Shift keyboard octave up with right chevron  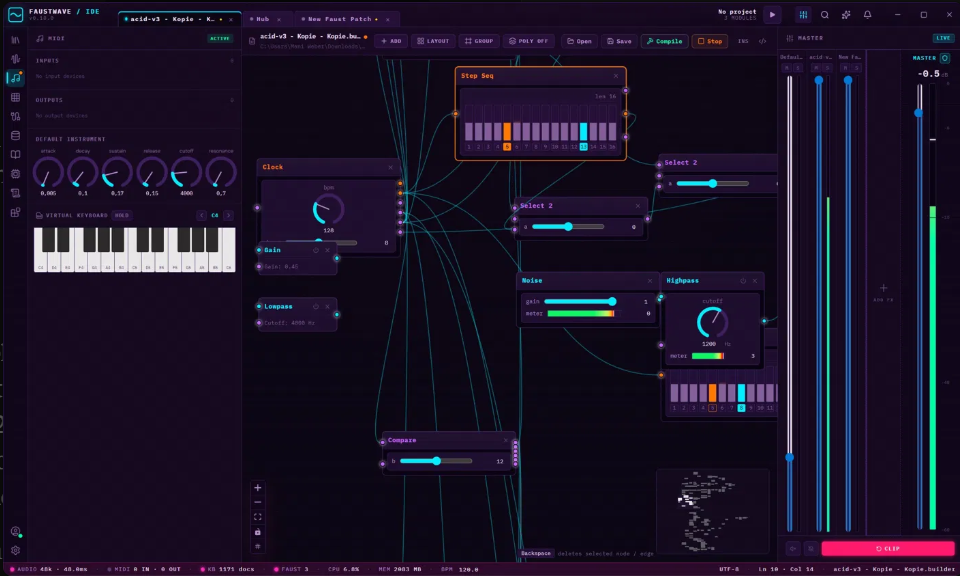click(228, 215)
